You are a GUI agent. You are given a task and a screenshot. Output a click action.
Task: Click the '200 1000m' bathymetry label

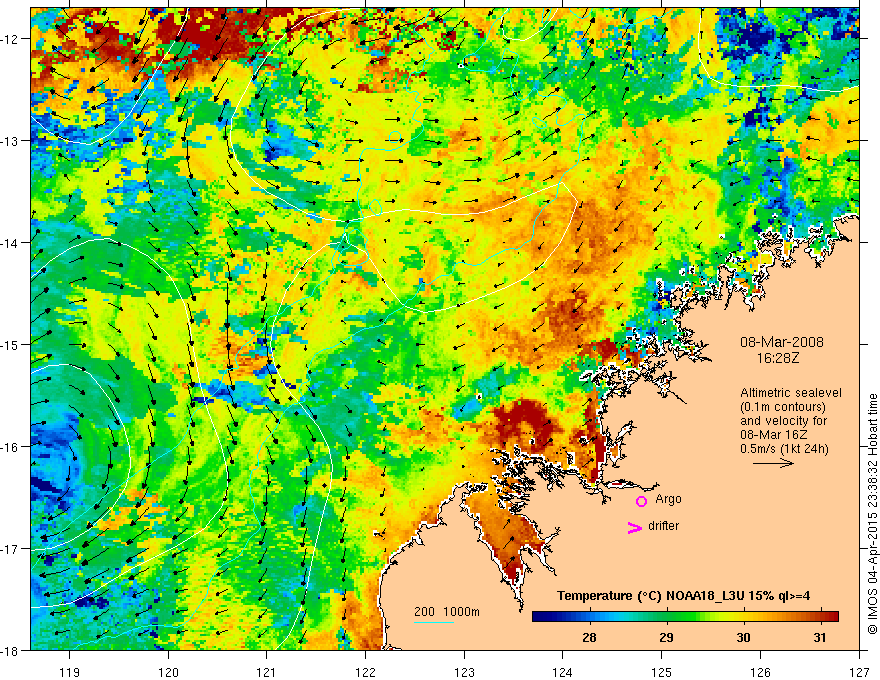point(447,612)
